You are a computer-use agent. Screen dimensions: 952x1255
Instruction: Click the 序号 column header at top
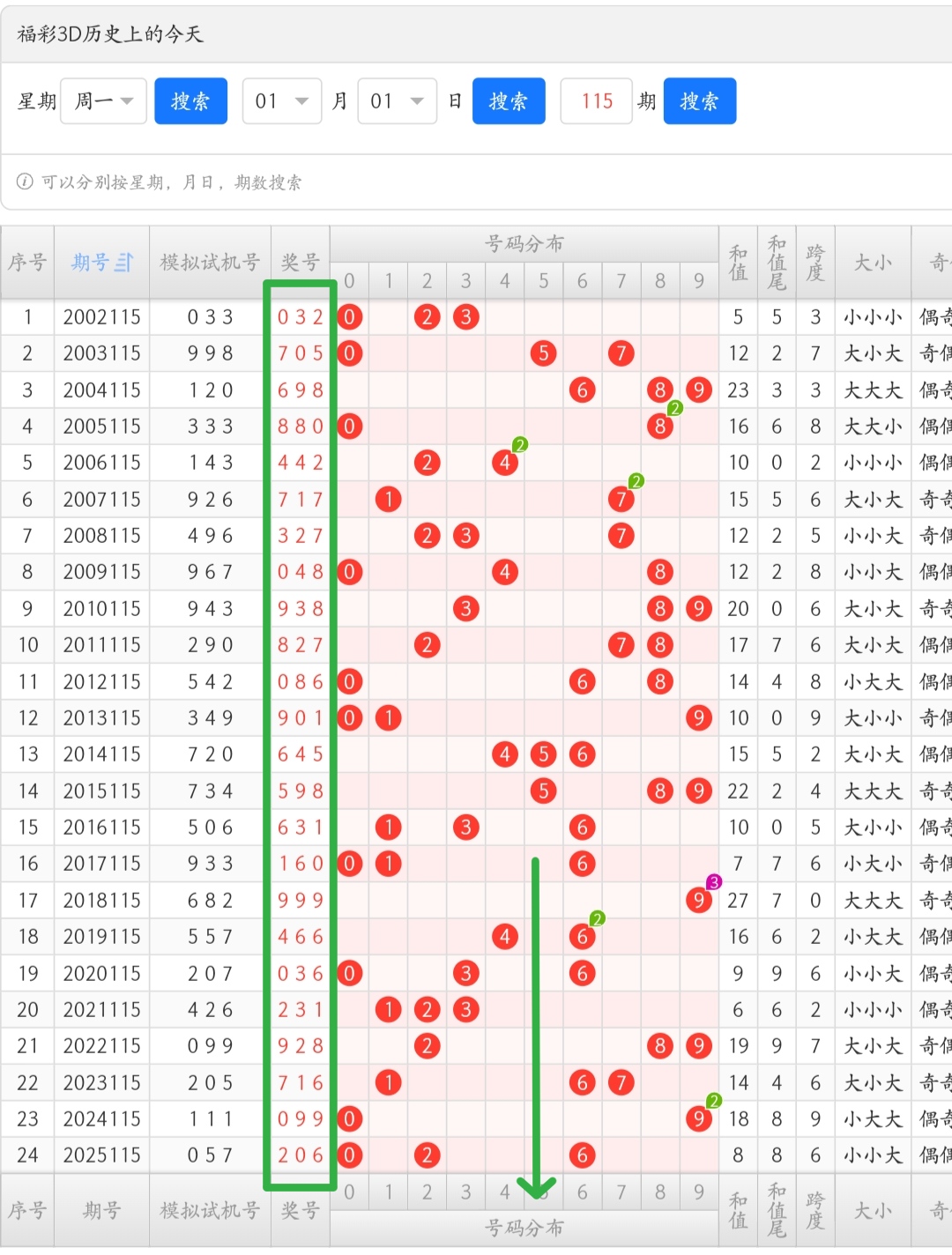coord(27,263)
